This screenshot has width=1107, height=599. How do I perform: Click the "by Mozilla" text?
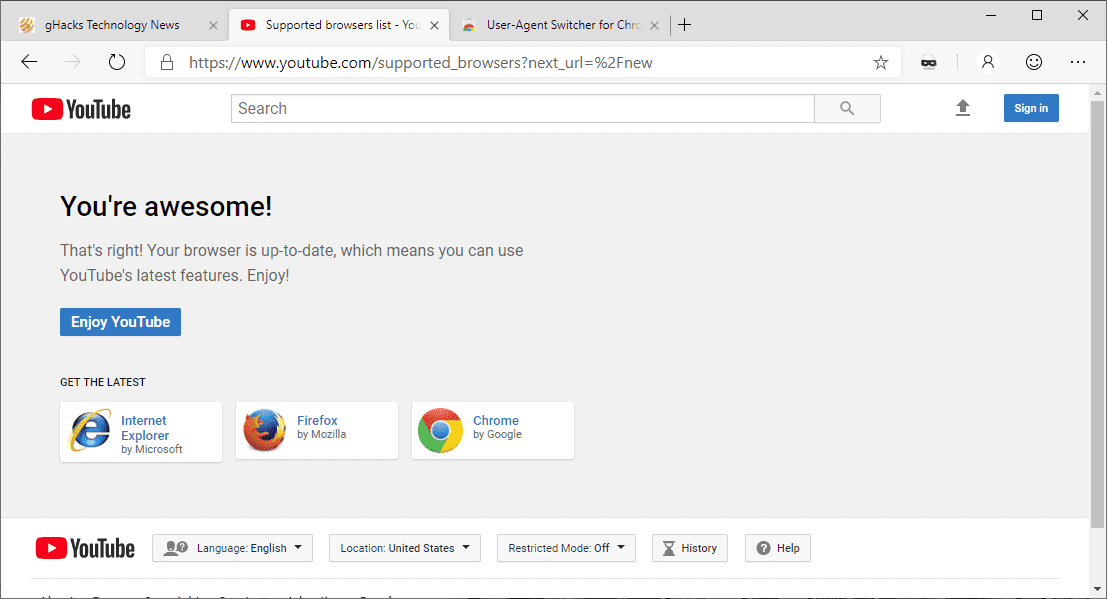point(321,434)
